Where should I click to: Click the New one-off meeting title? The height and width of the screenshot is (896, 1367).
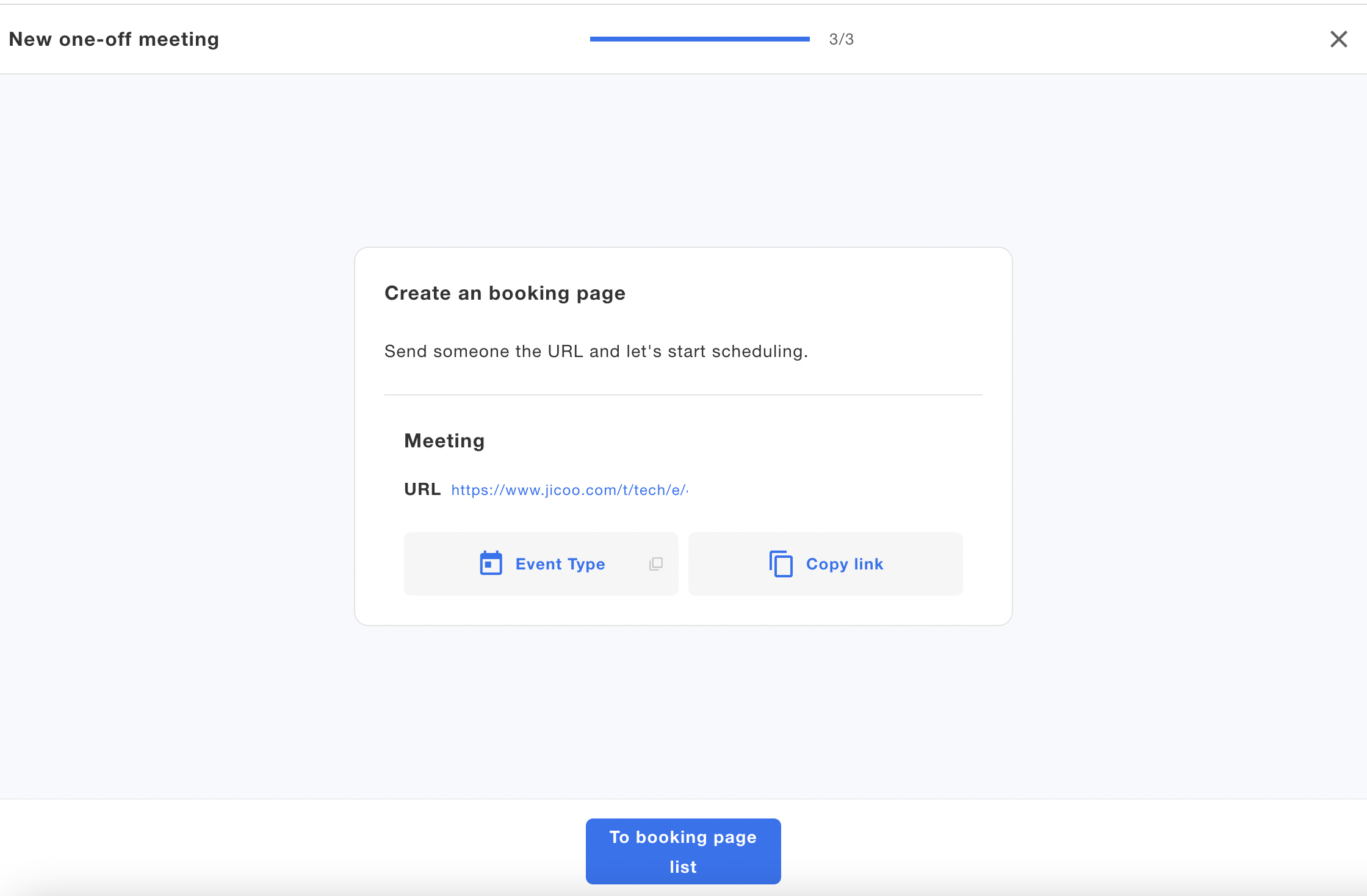point(114,39)
